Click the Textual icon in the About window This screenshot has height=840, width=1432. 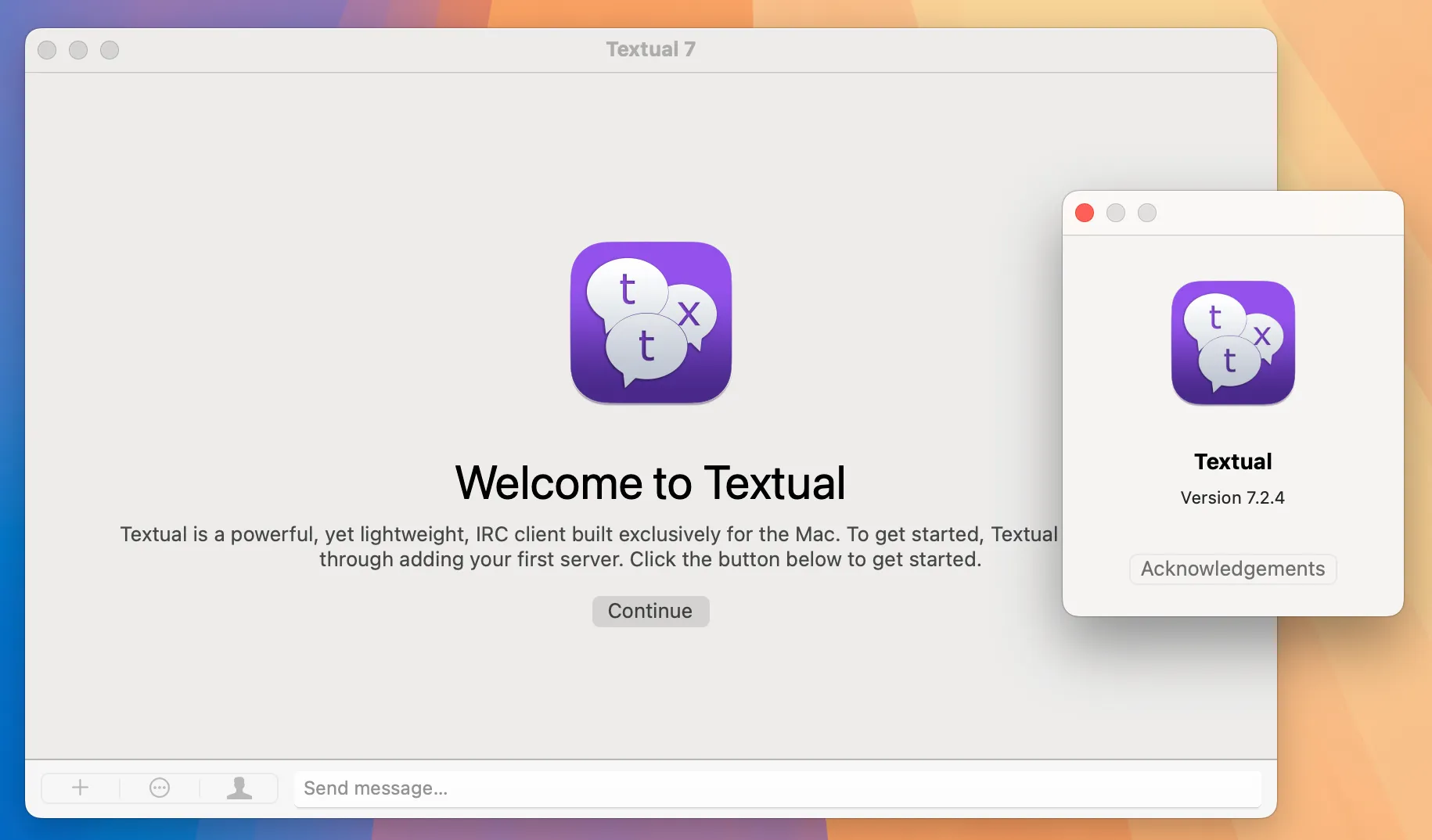point(1233,343)
